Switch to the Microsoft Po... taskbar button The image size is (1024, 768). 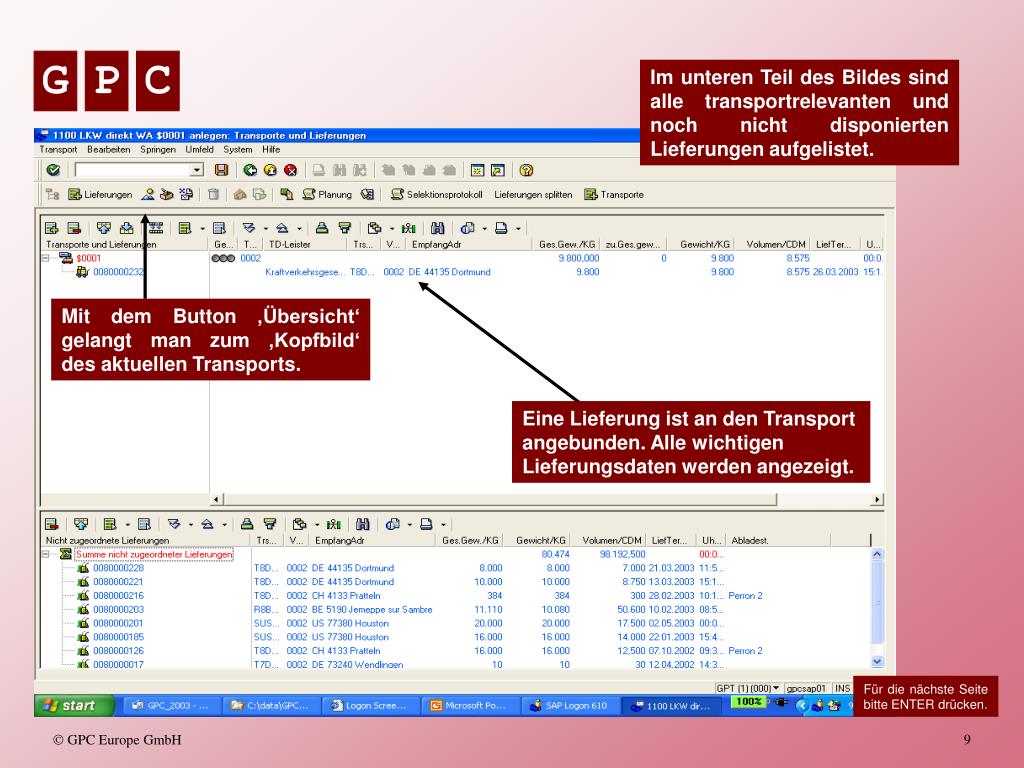[x=470, y=706]
